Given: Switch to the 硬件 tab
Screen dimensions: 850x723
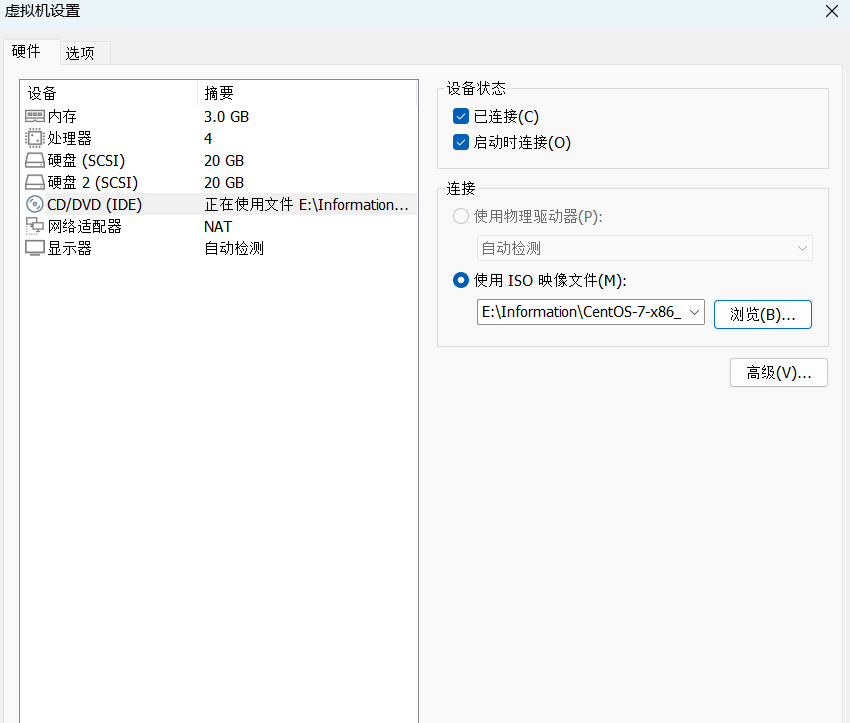Looking at the screenshot, I should (27, 52).
